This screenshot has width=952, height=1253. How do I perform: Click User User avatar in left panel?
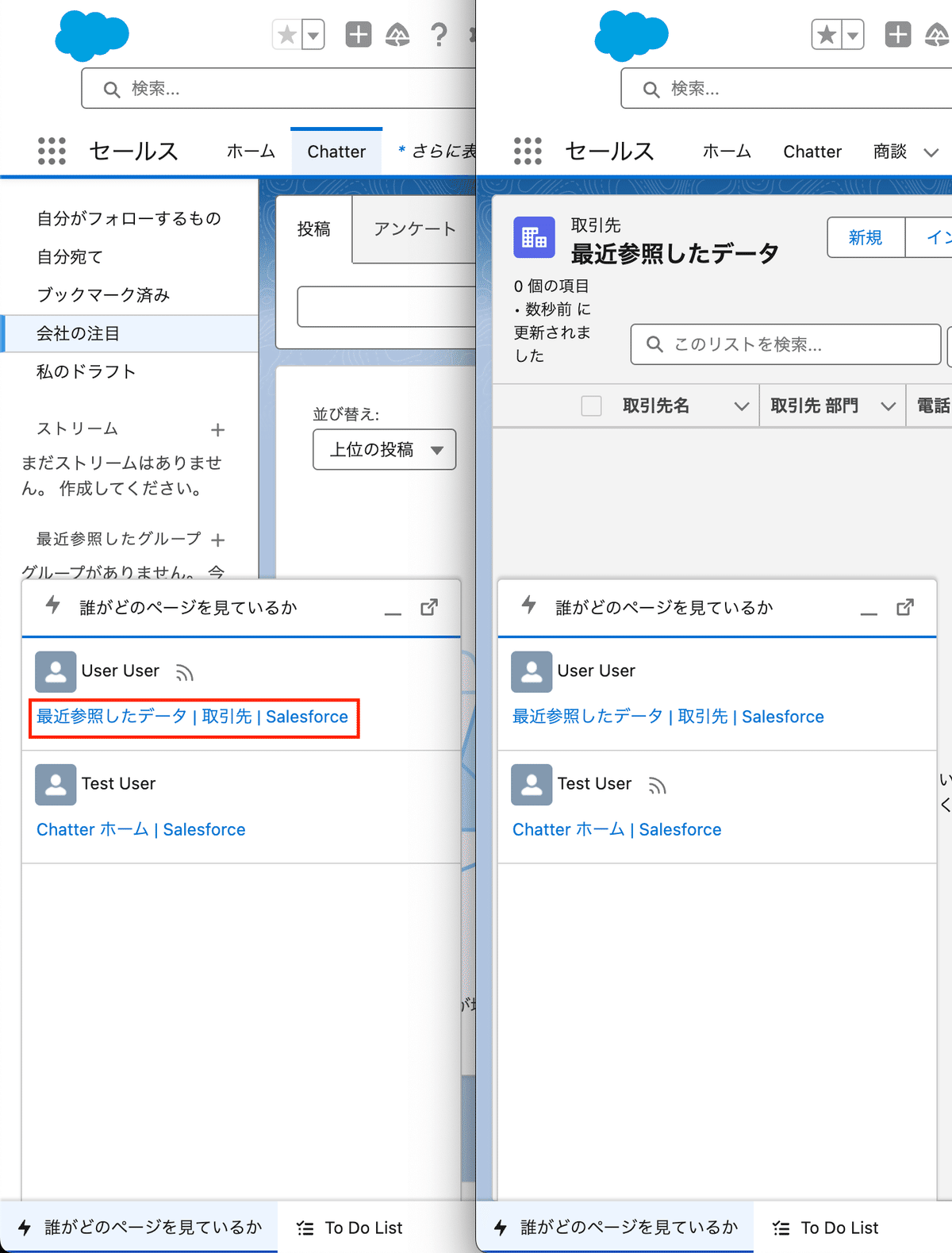(x=56, y=672)
